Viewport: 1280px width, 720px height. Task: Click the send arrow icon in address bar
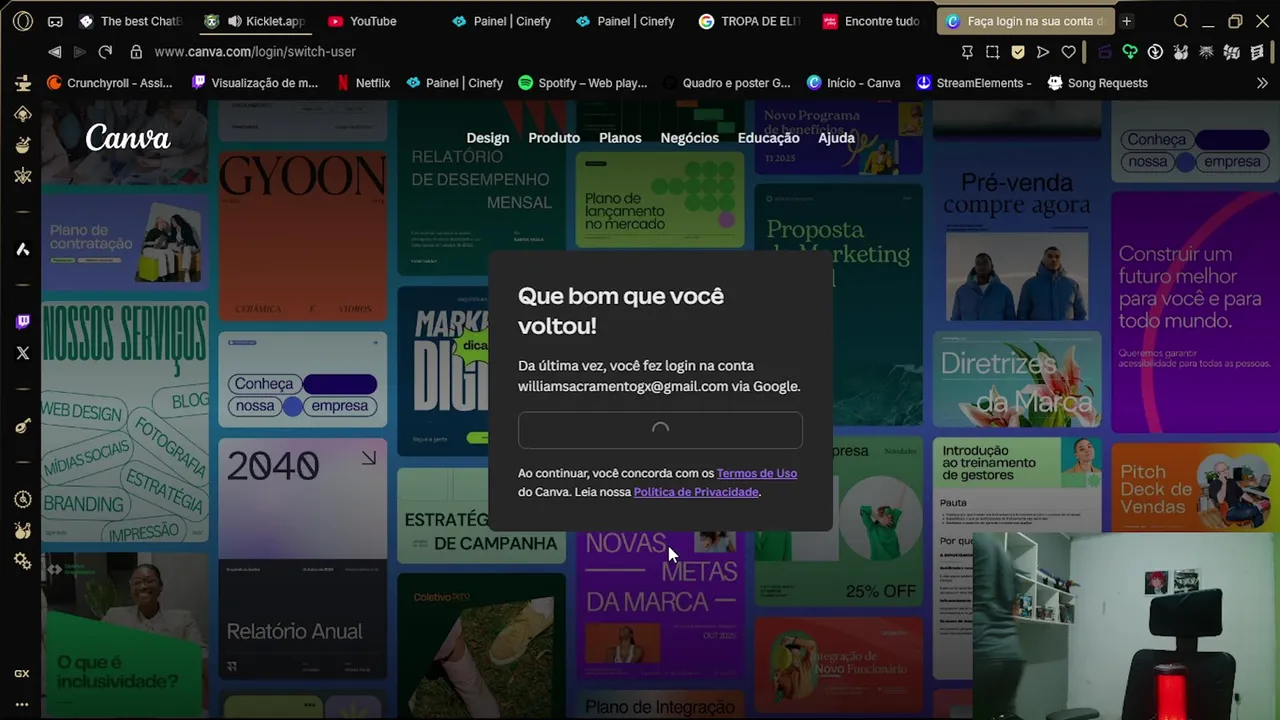click(x=1043, y=52)
